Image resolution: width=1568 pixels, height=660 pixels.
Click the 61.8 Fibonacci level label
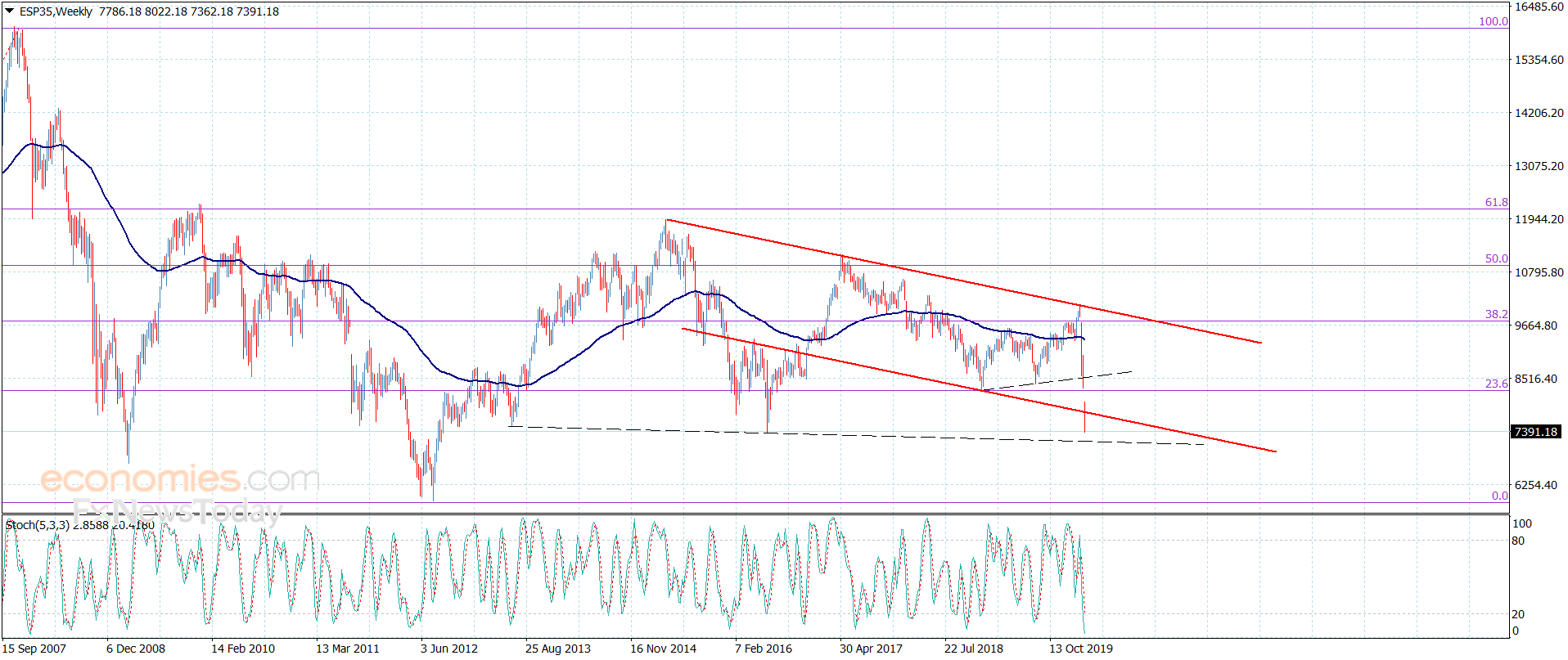1496,202
